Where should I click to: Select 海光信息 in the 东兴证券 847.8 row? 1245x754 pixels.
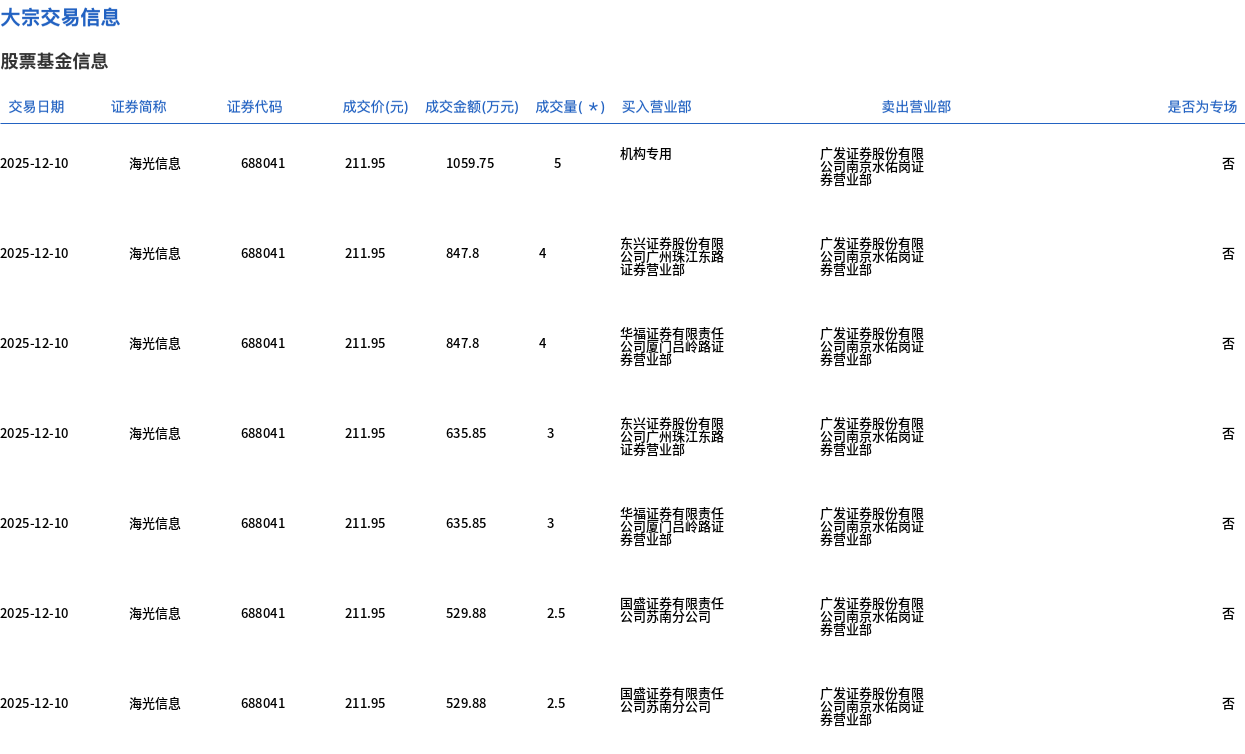click(155, 253)
